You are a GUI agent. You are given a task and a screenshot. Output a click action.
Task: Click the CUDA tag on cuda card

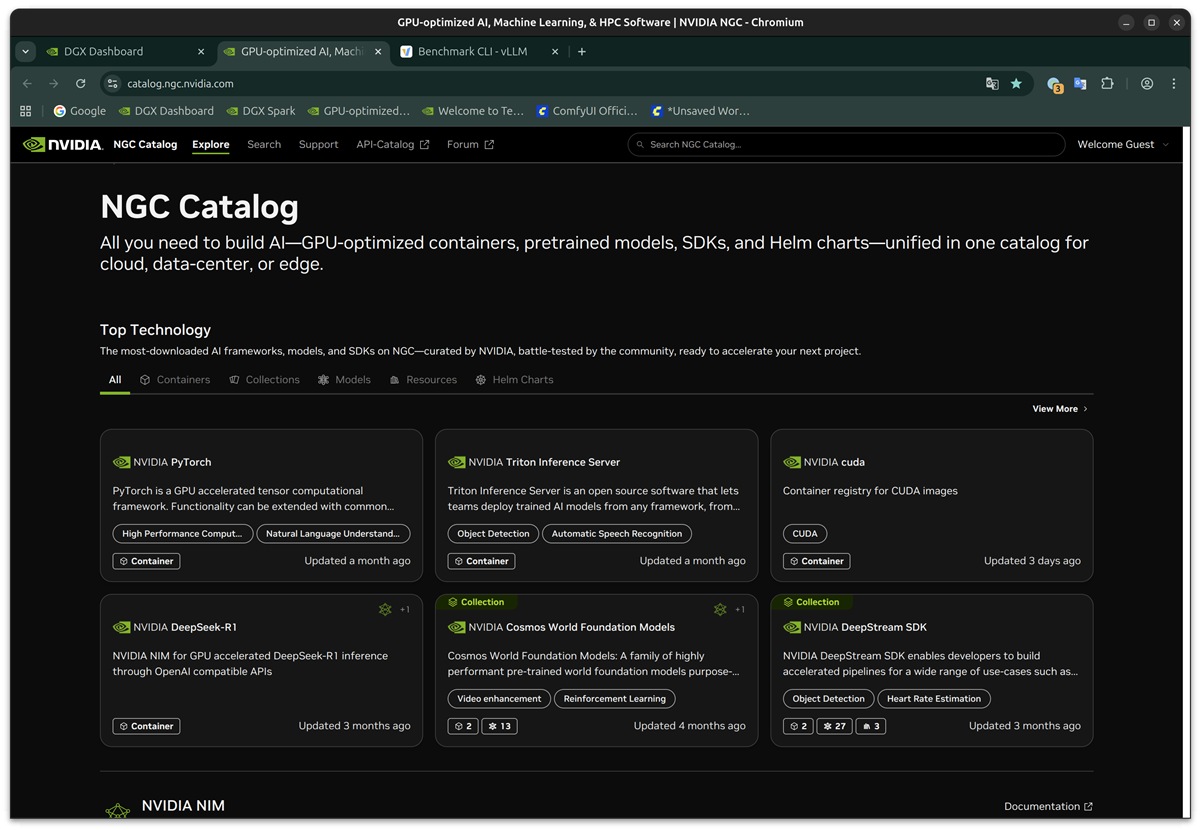point(805,534)
